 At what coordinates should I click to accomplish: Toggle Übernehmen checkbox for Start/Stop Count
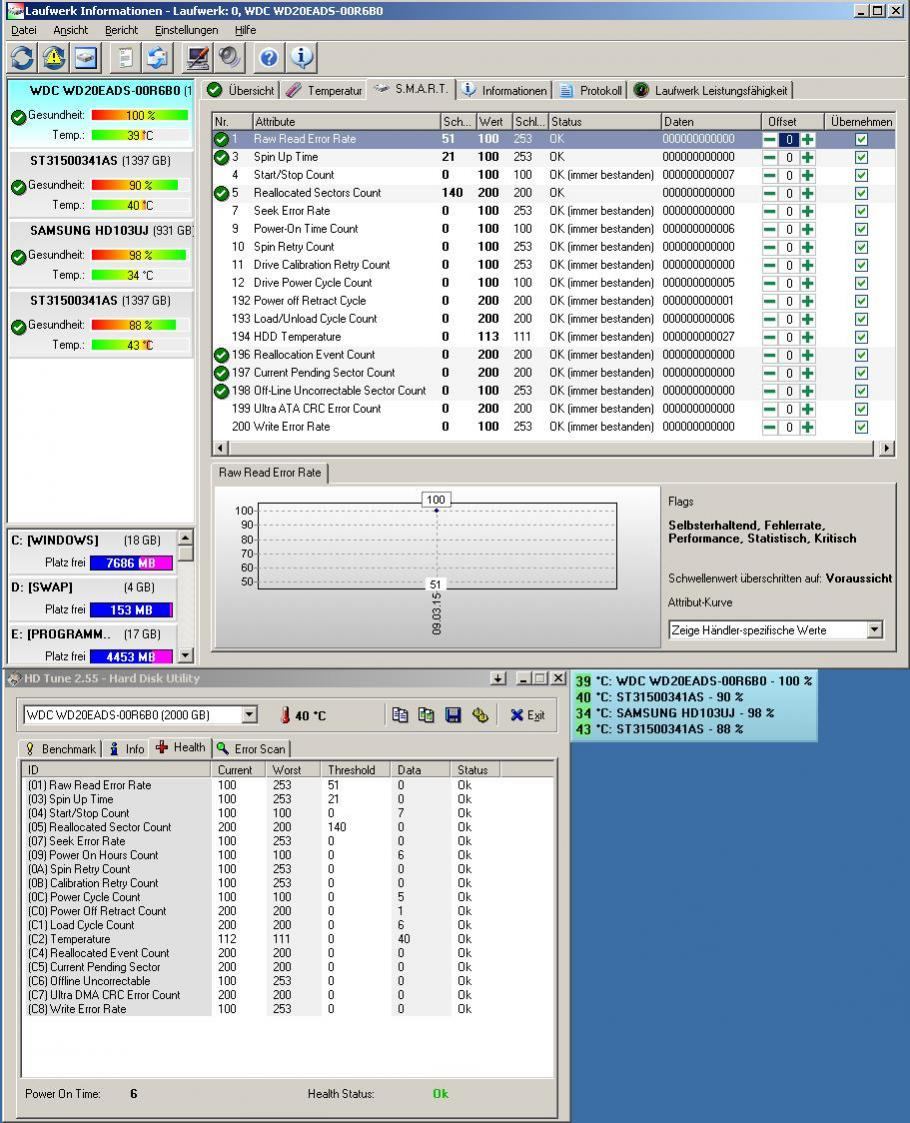(x=861, y=175)
